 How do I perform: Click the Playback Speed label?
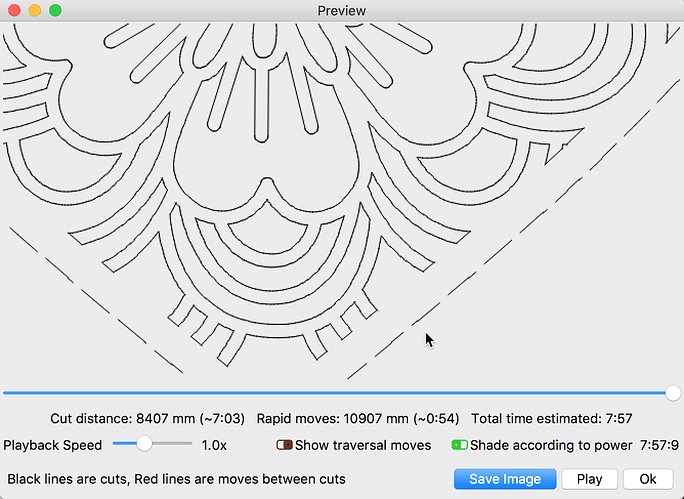coord(52,445)
